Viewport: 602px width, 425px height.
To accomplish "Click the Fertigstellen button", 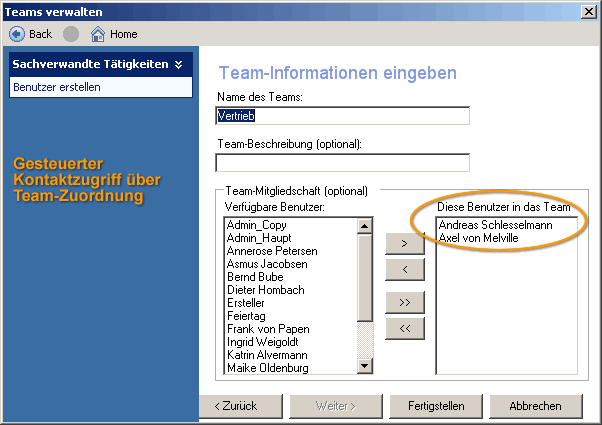I will point(436,406).
